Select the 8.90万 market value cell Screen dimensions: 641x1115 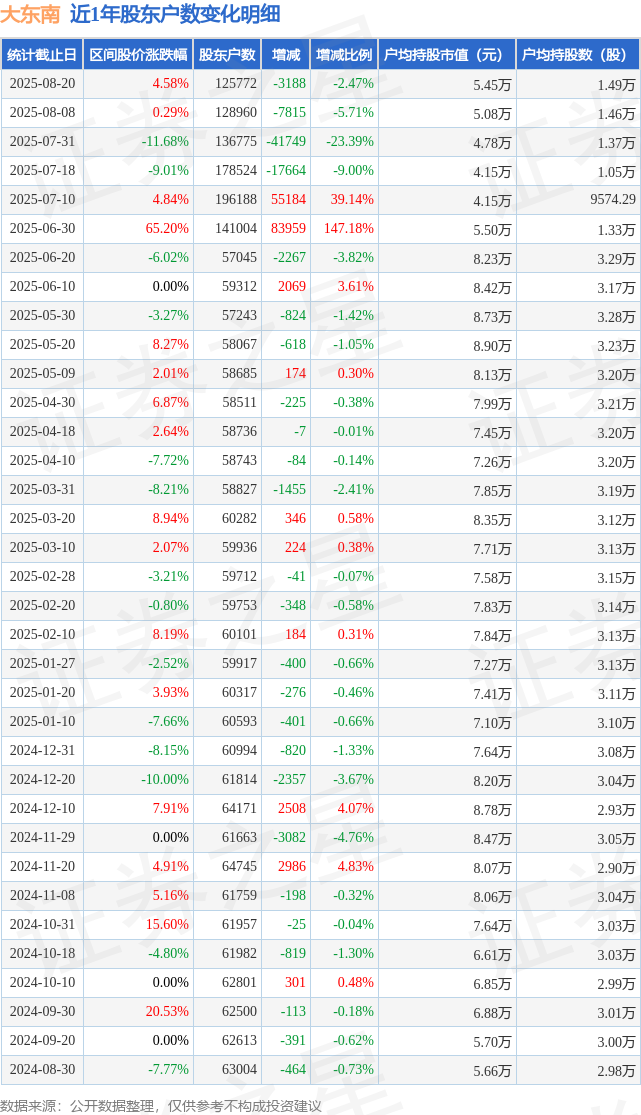point(492,346)
